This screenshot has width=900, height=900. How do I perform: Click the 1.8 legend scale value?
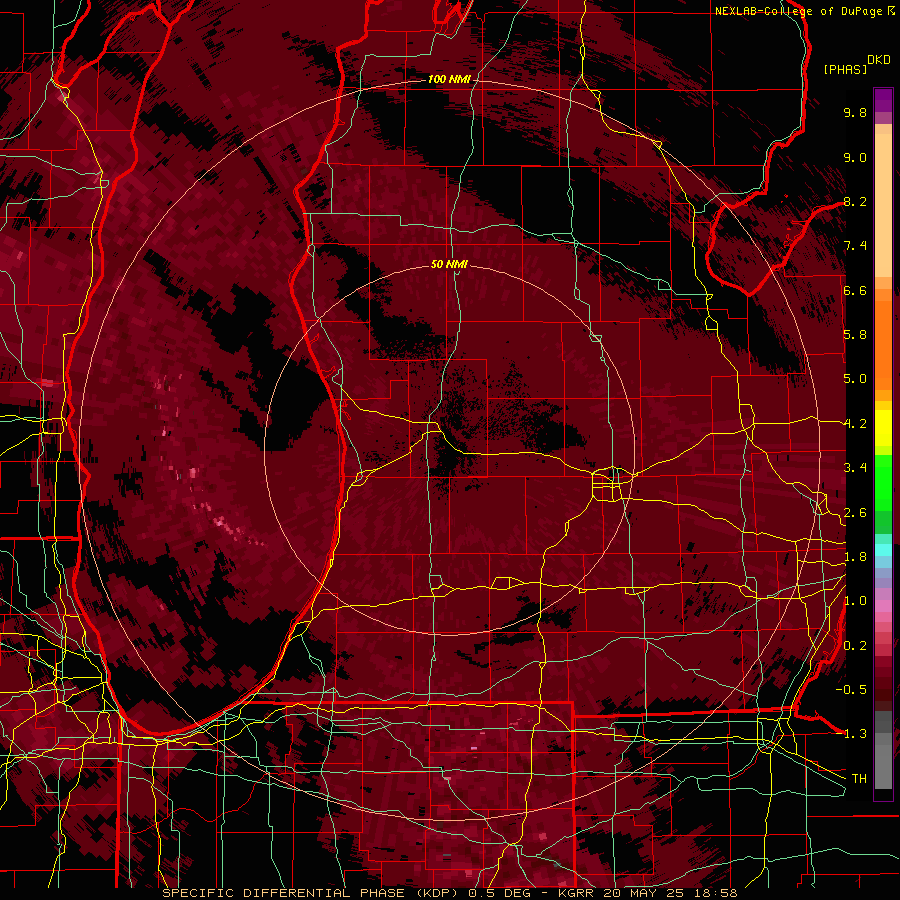tap(855, 557)
